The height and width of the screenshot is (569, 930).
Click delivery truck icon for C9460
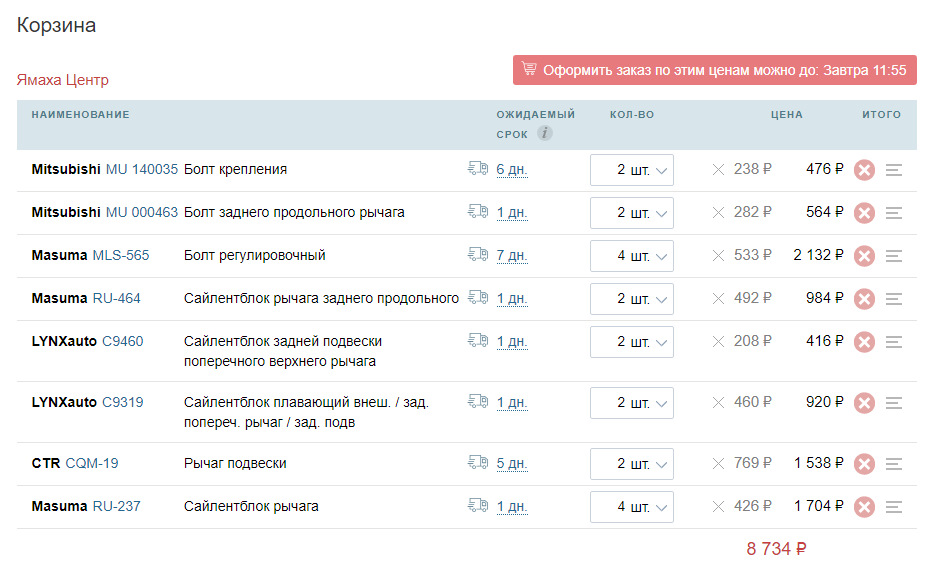tap(477, 341)
